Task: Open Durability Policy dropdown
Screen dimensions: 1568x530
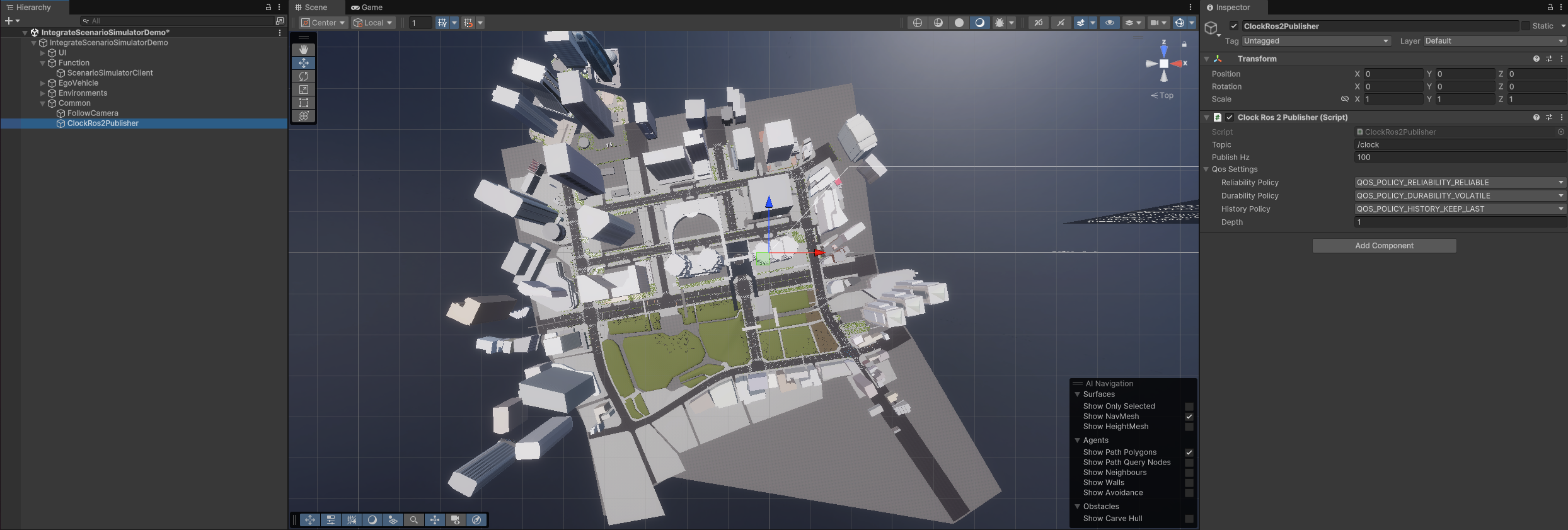Action: tap(1460, 196)
